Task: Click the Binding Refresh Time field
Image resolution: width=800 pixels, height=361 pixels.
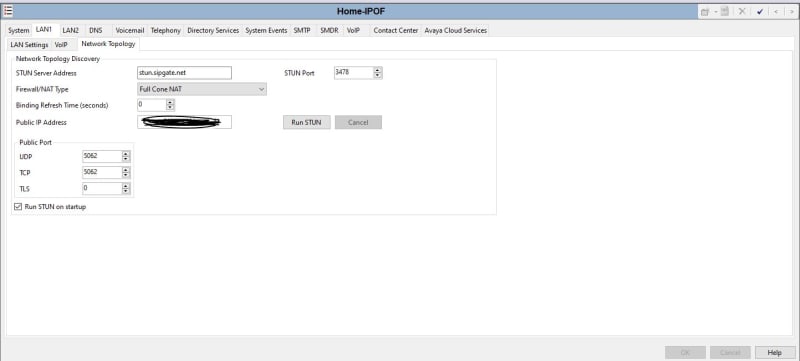Action: (152, 105)
